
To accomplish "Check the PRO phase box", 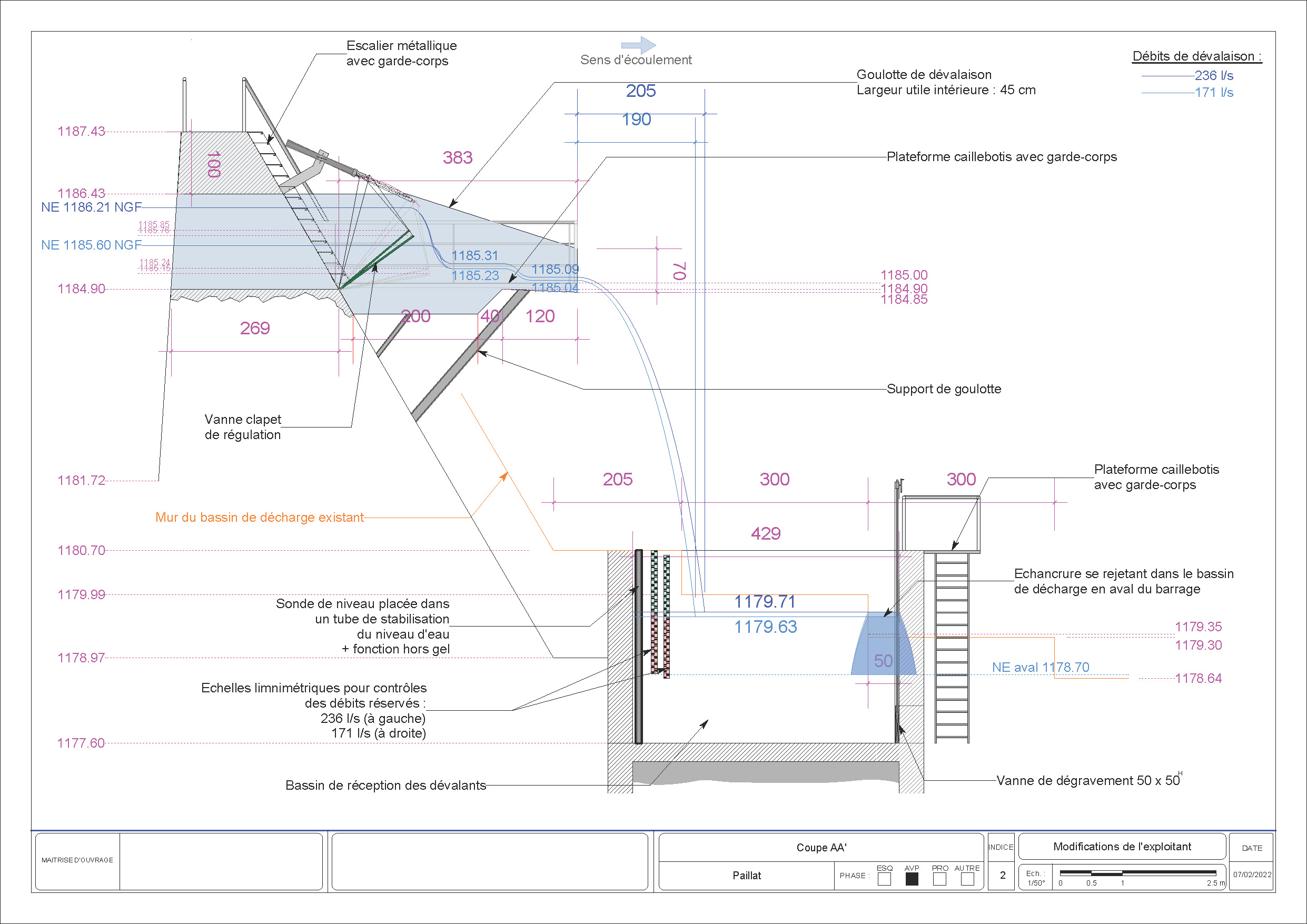I will (940, 879).
